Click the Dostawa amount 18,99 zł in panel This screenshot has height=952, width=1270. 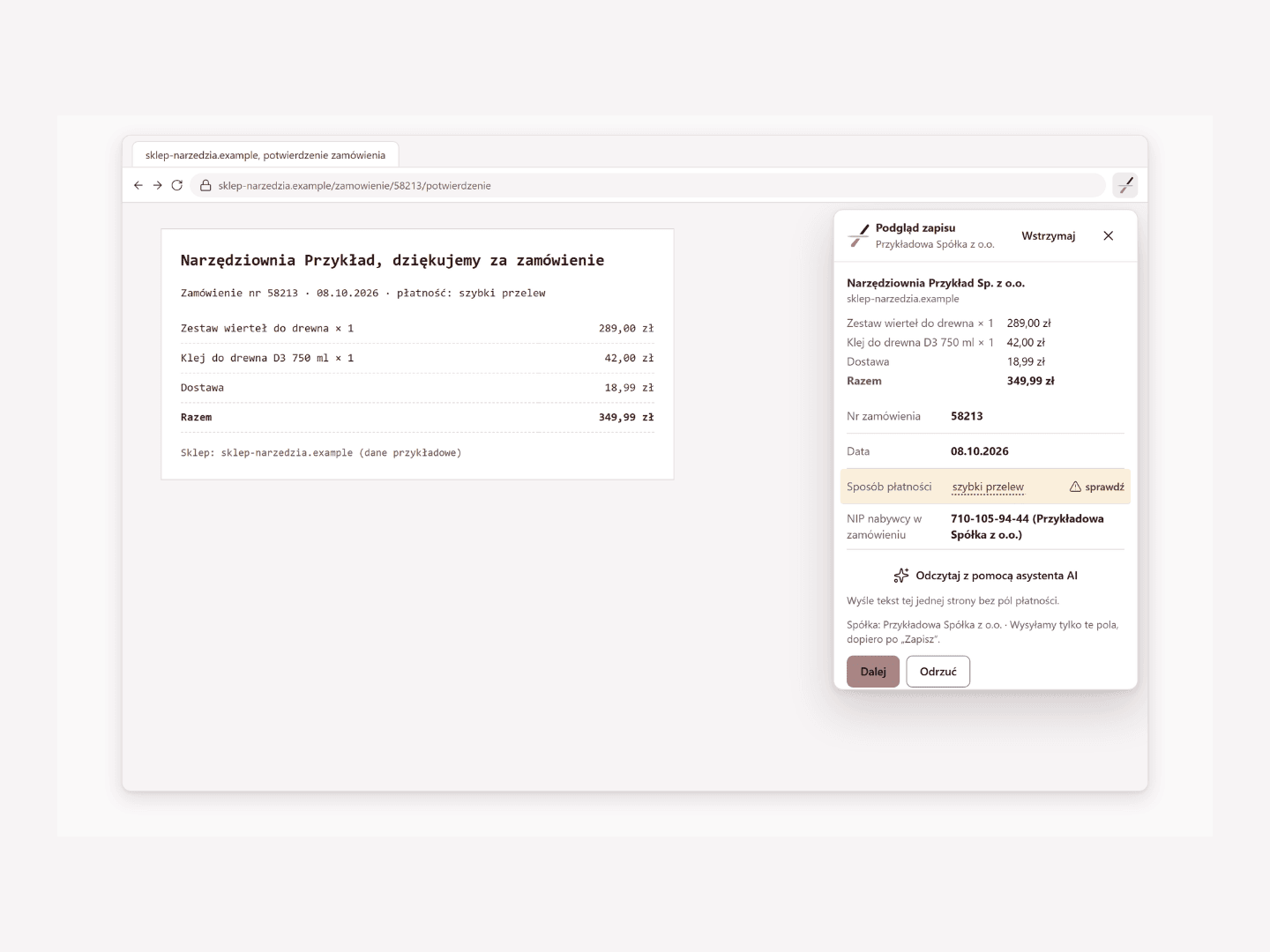coord(1026,361)
